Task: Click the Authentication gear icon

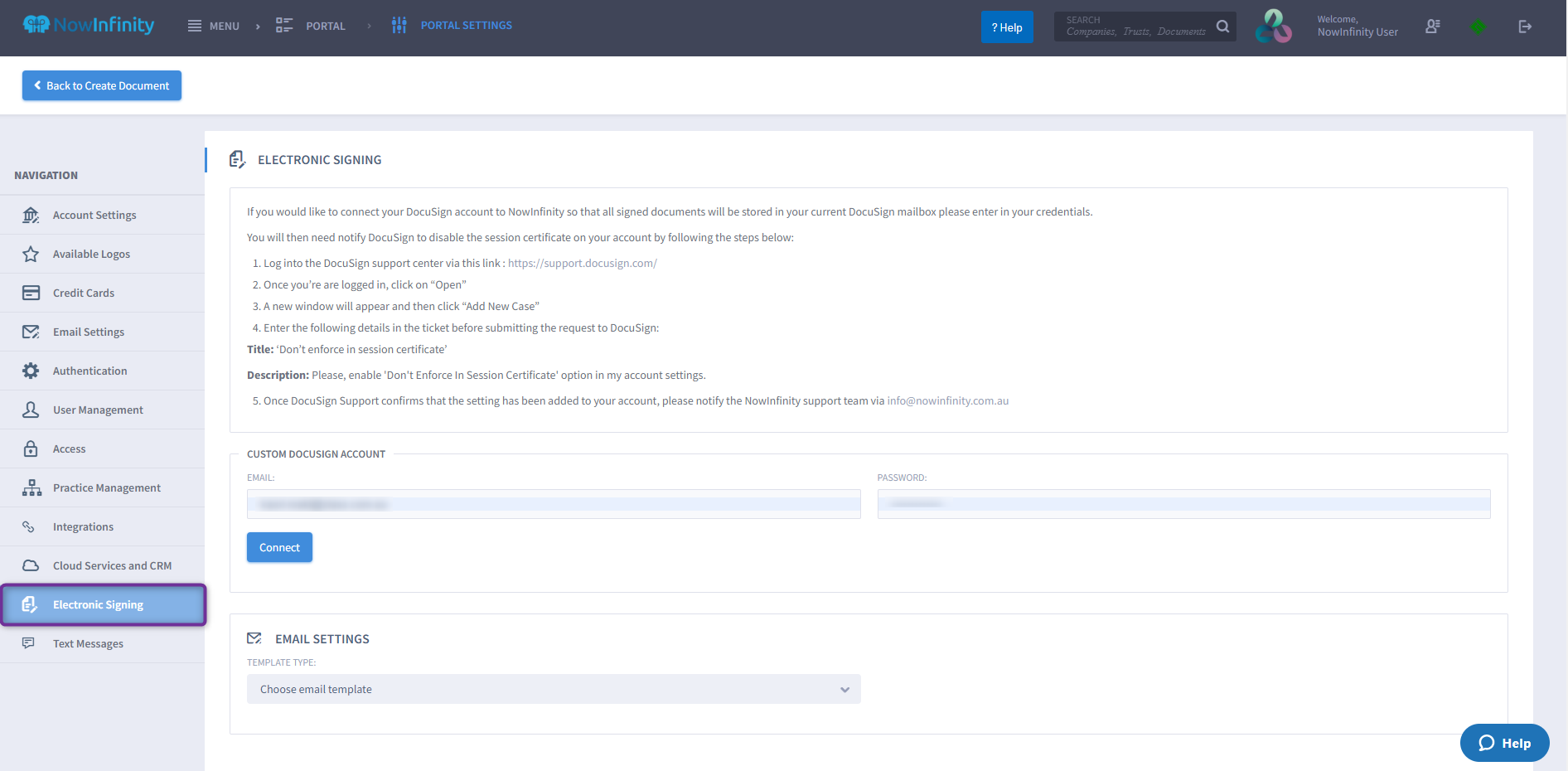Action: (31, 371)
